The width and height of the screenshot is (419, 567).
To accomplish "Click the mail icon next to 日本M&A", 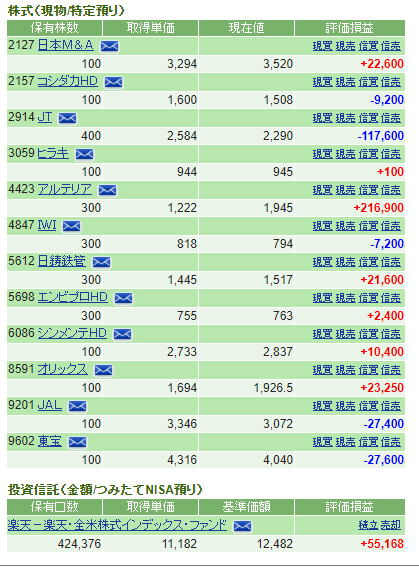I will click(x=109, y=46).
